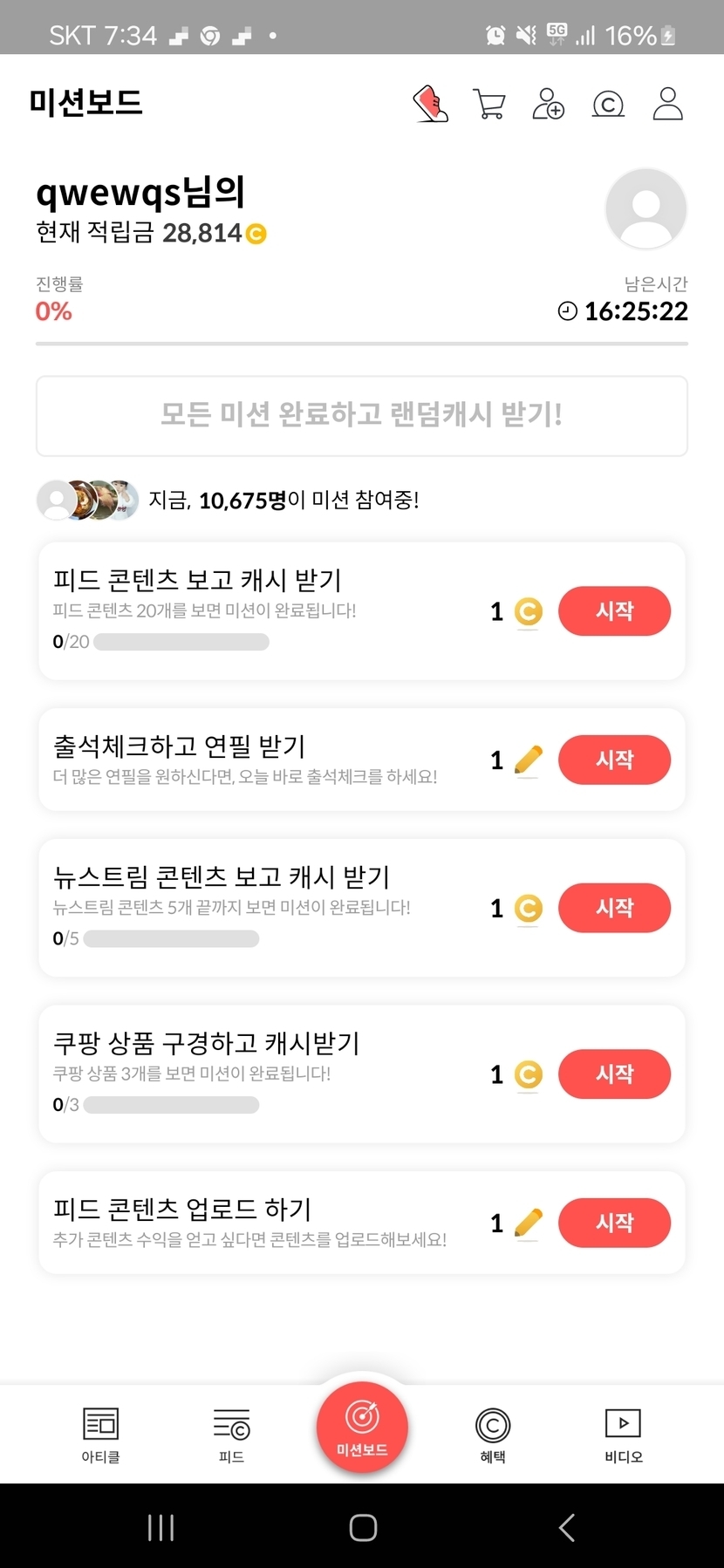The width and height of the screenshot is (724, 1568).
Task: Start the 쿠팡 상품 구경하고 캐시받기 mission
Action: coord(614,1074)
